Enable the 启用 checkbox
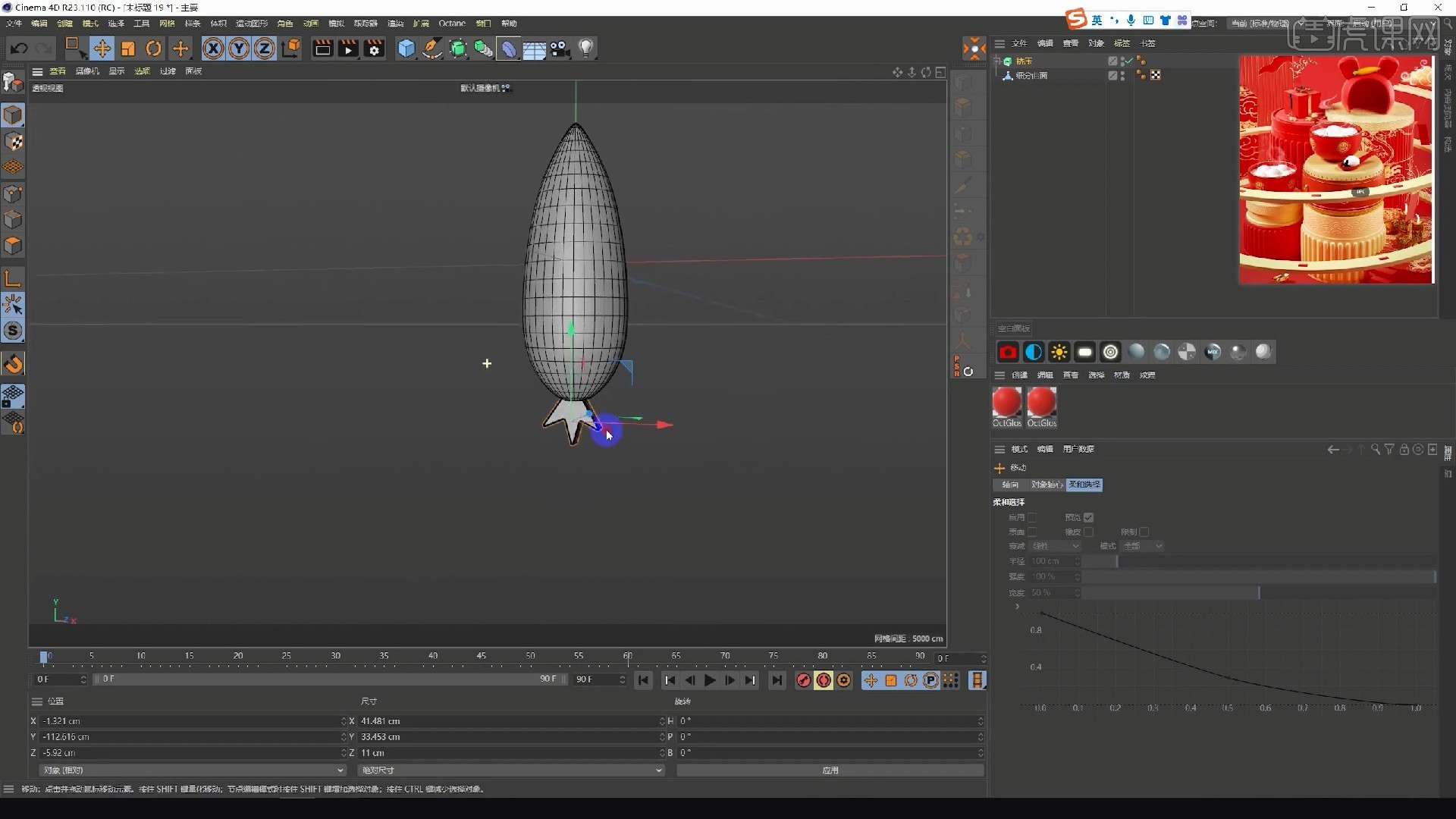The image size is (1456, 819). [x=1031, y=517]
